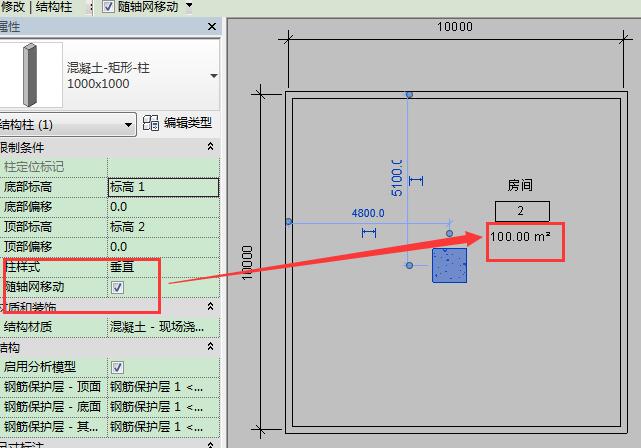Viewport: 641px width, 448px height.
Task: Open dropdown arrow beside top 随轴网移动 option
Action: click(189, 6)
